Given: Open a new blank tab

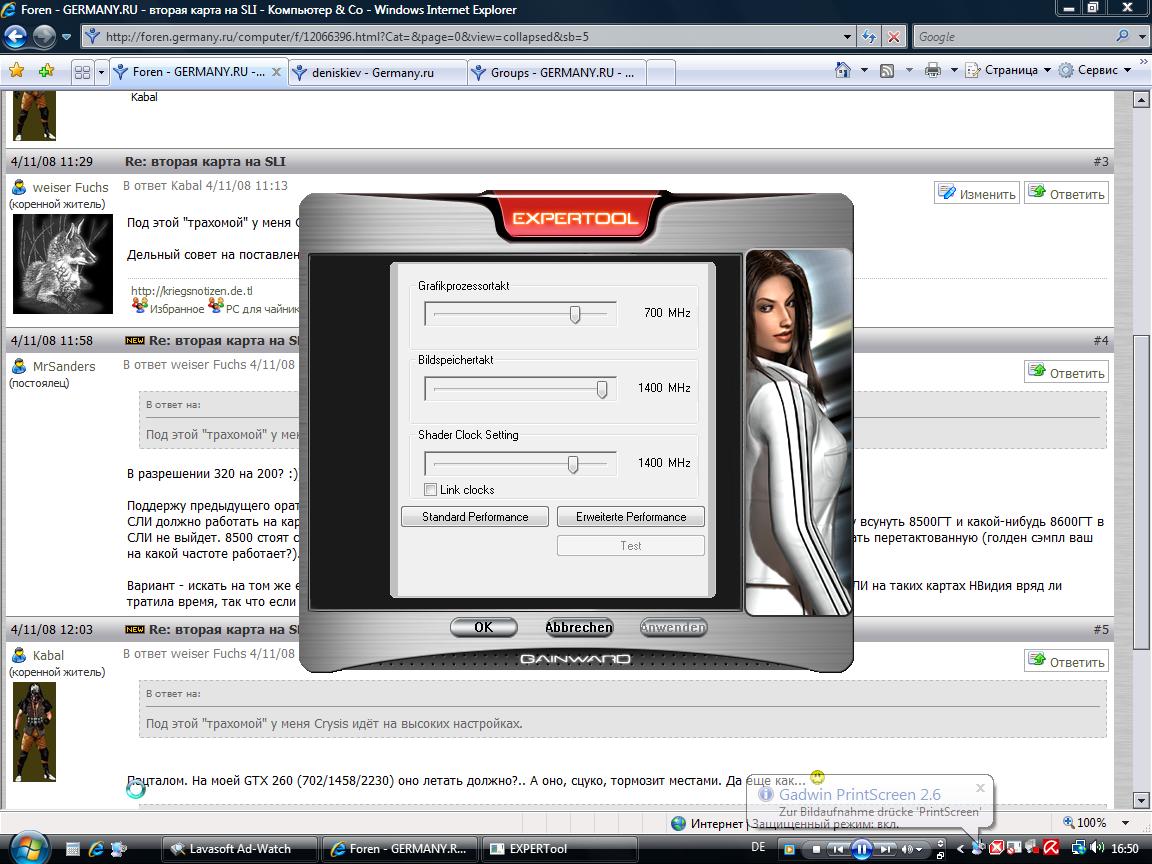Looking at the screenshot, I should pos(660,73).
